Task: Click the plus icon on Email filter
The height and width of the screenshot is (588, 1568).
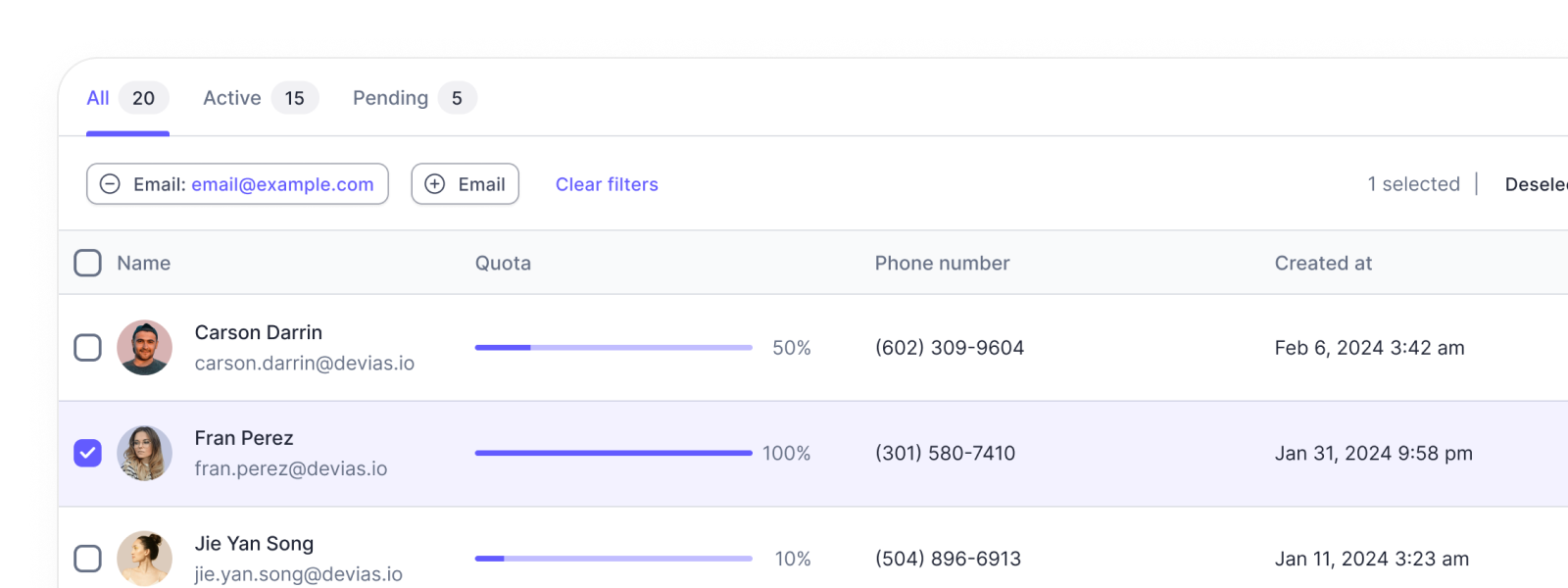Action: pos(435,184)
